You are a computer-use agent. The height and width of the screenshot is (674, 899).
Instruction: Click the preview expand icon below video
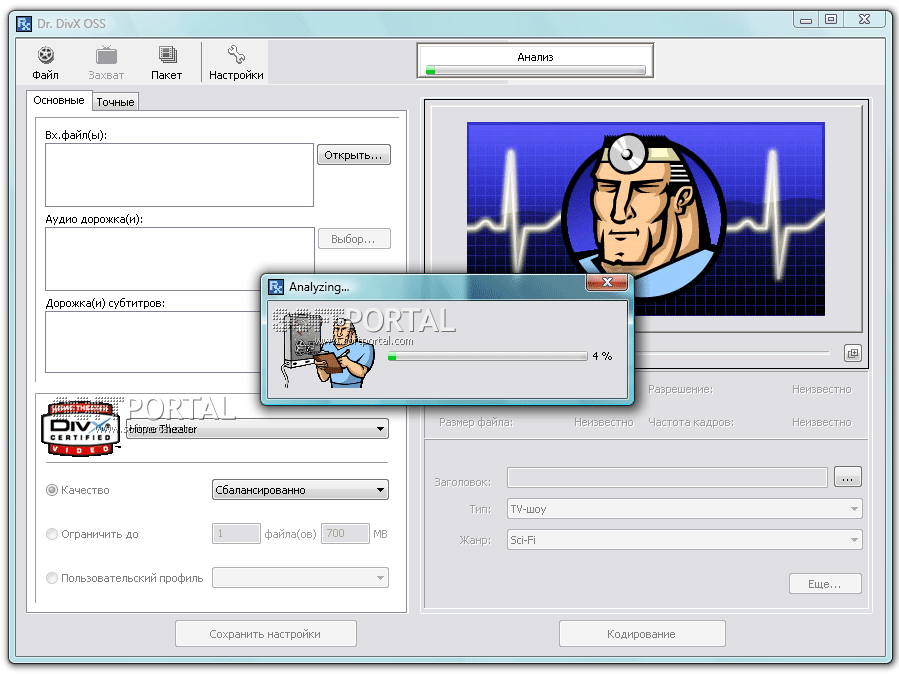coord(853,353)
